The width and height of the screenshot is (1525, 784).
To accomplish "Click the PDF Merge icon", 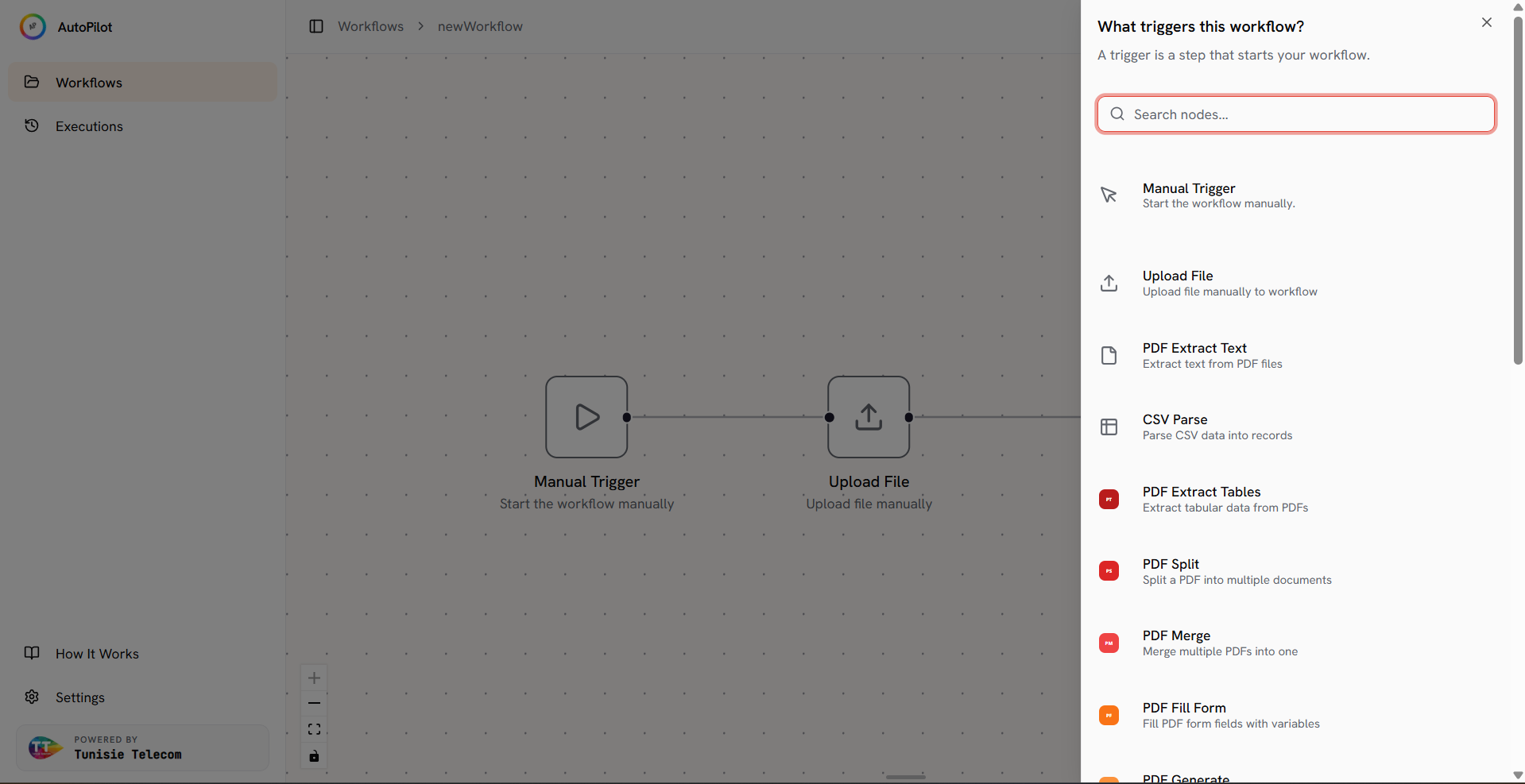I will [1109, 643].
